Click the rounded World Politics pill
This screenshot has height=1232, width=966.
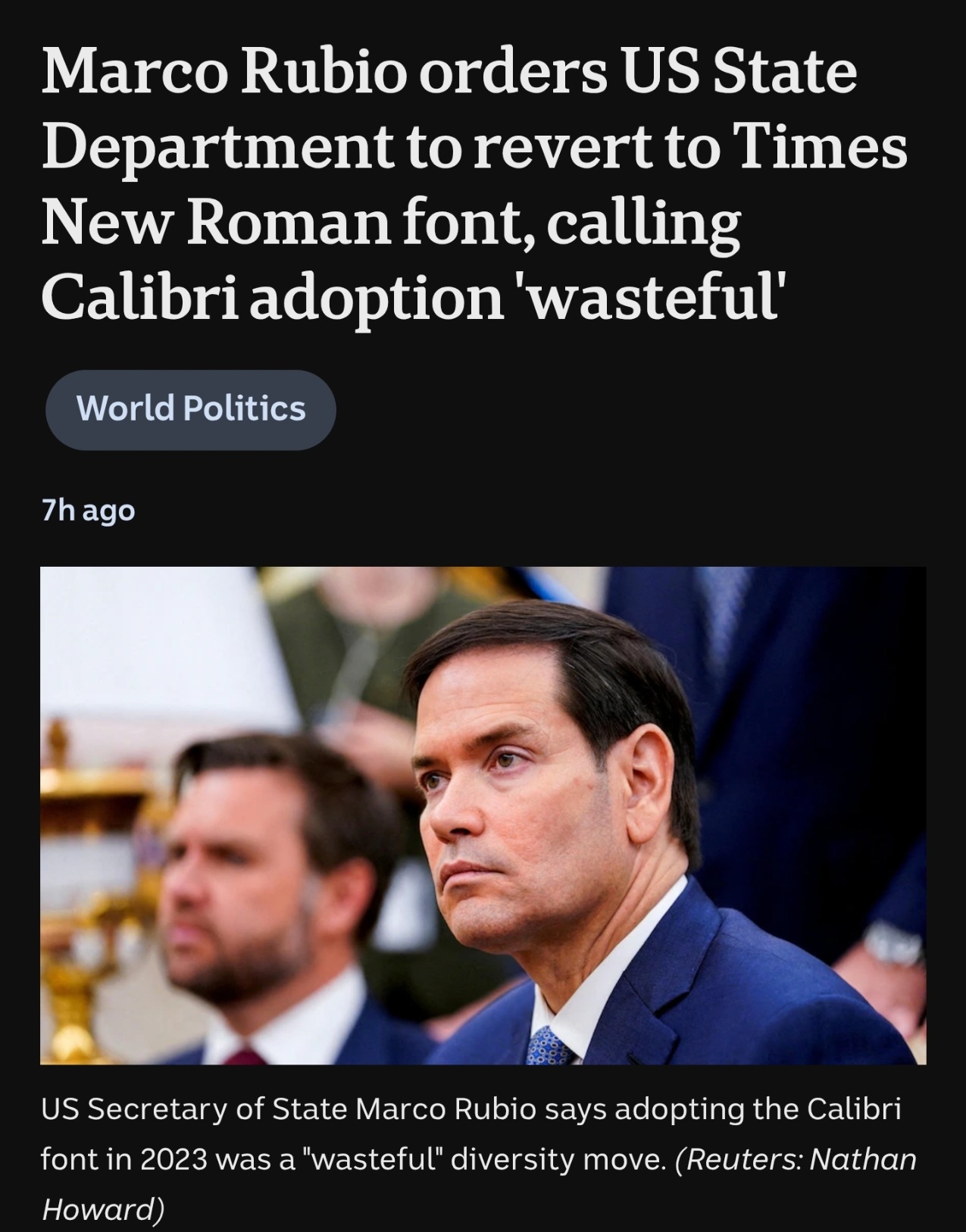(x=190, y=408)
